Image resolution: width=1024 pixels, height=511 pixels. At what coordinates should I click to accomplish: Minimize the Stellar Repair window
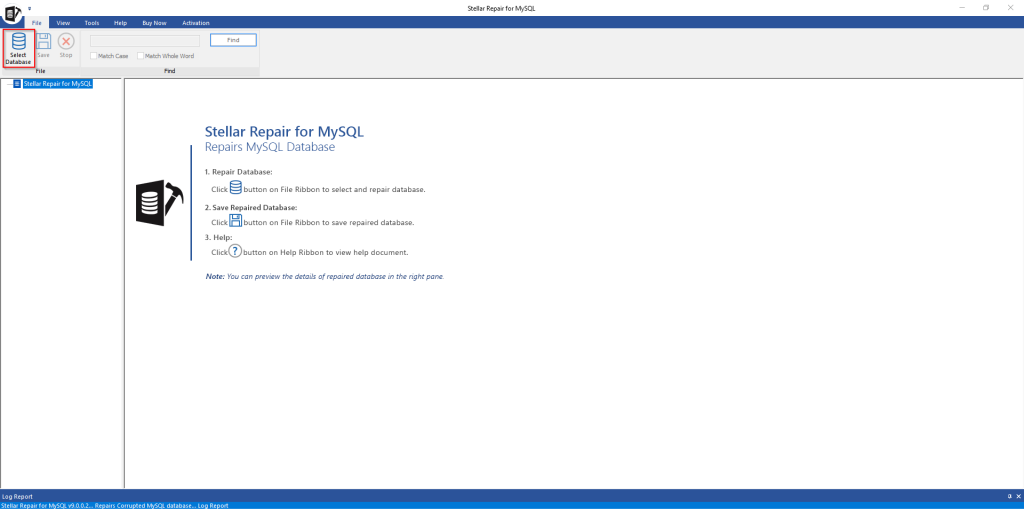coord(963,8)
